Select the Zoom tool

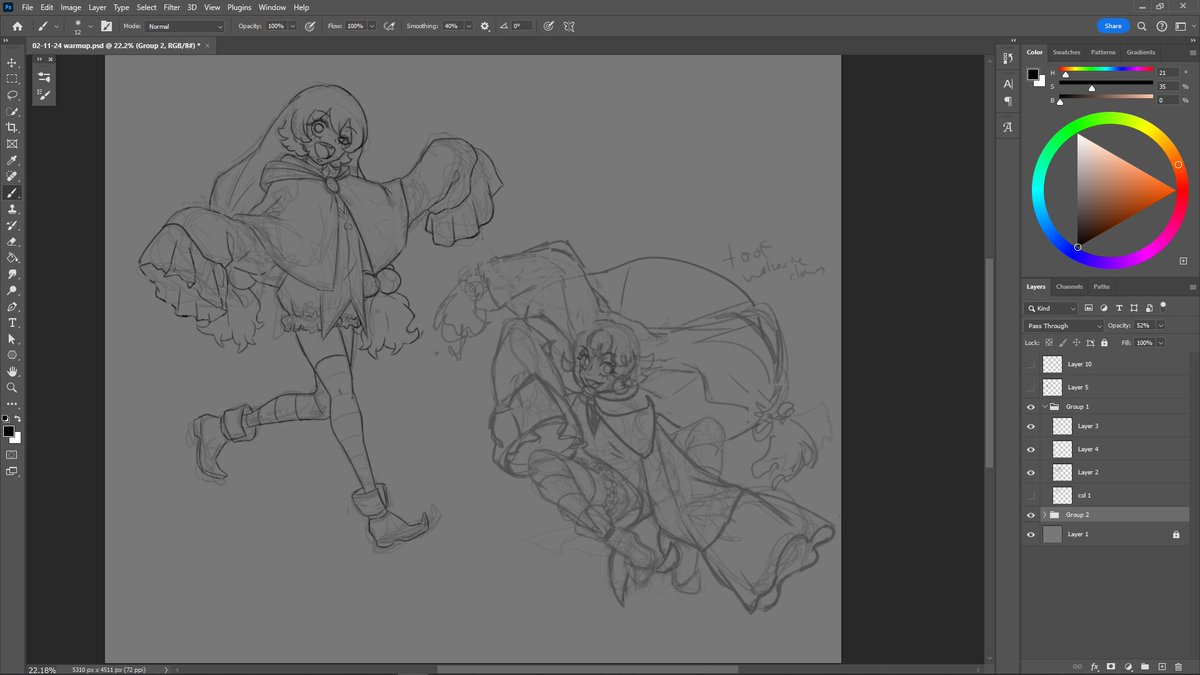click(x=12, y=387)
